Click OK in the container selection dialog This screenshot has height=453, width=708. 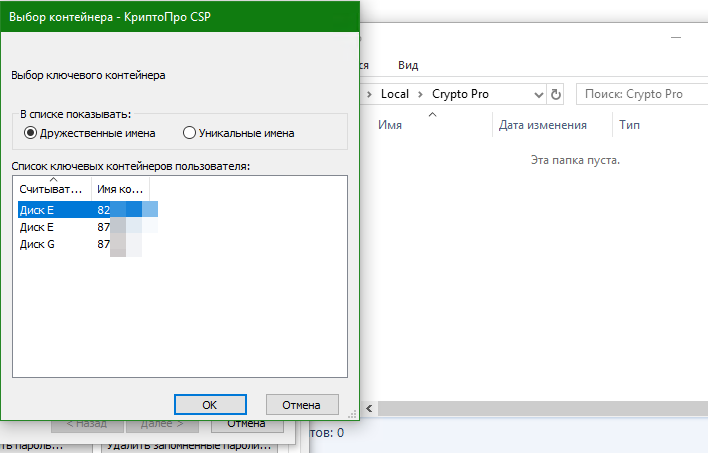210,405
